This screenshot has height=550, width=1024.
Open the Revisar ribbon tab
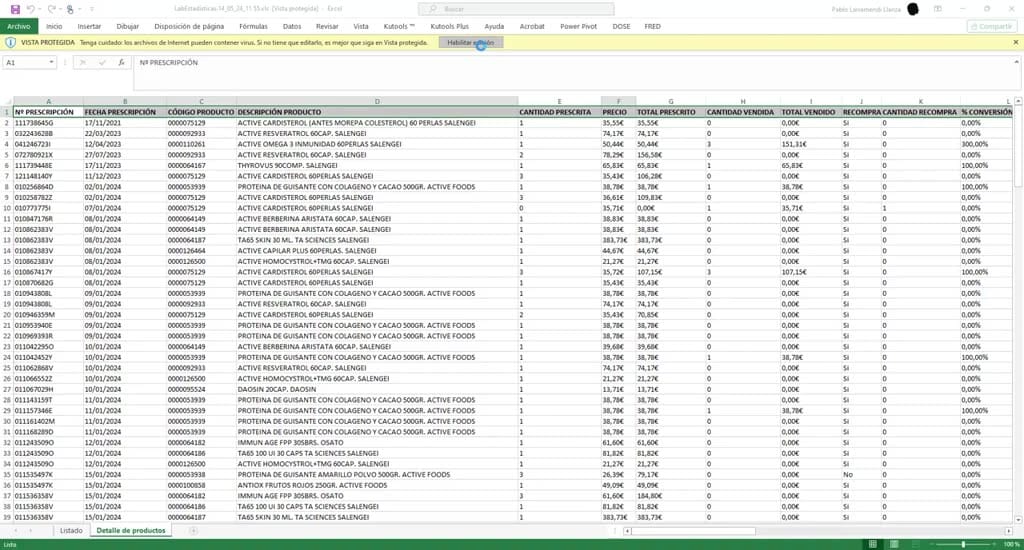[x=327, y=26]
